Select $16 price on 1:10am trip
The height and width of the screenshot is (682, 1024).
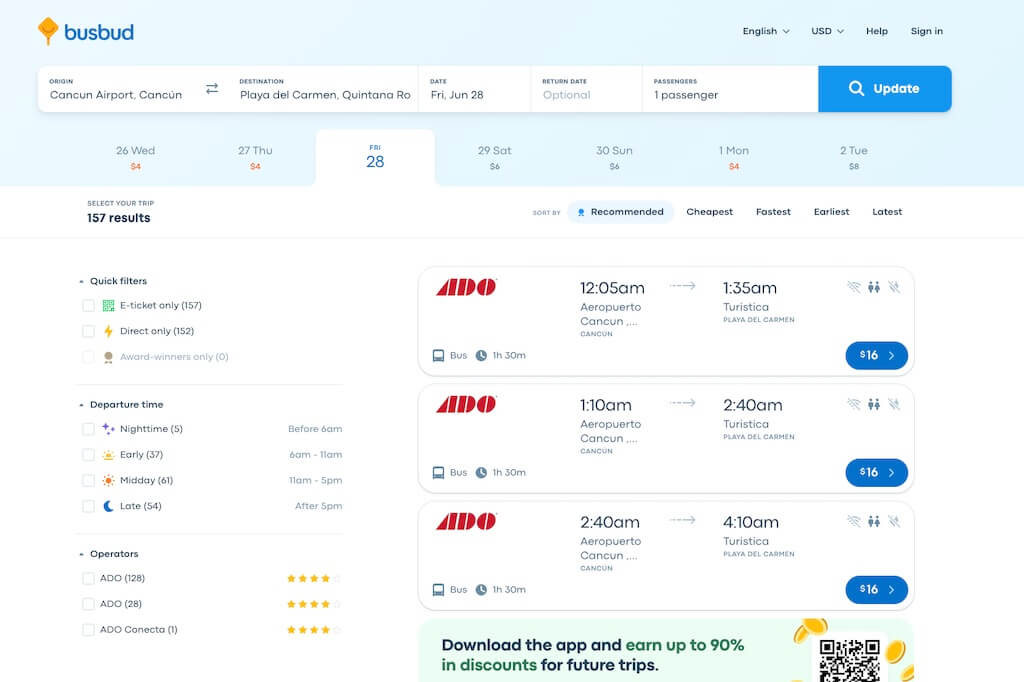(x=876, y=472)
